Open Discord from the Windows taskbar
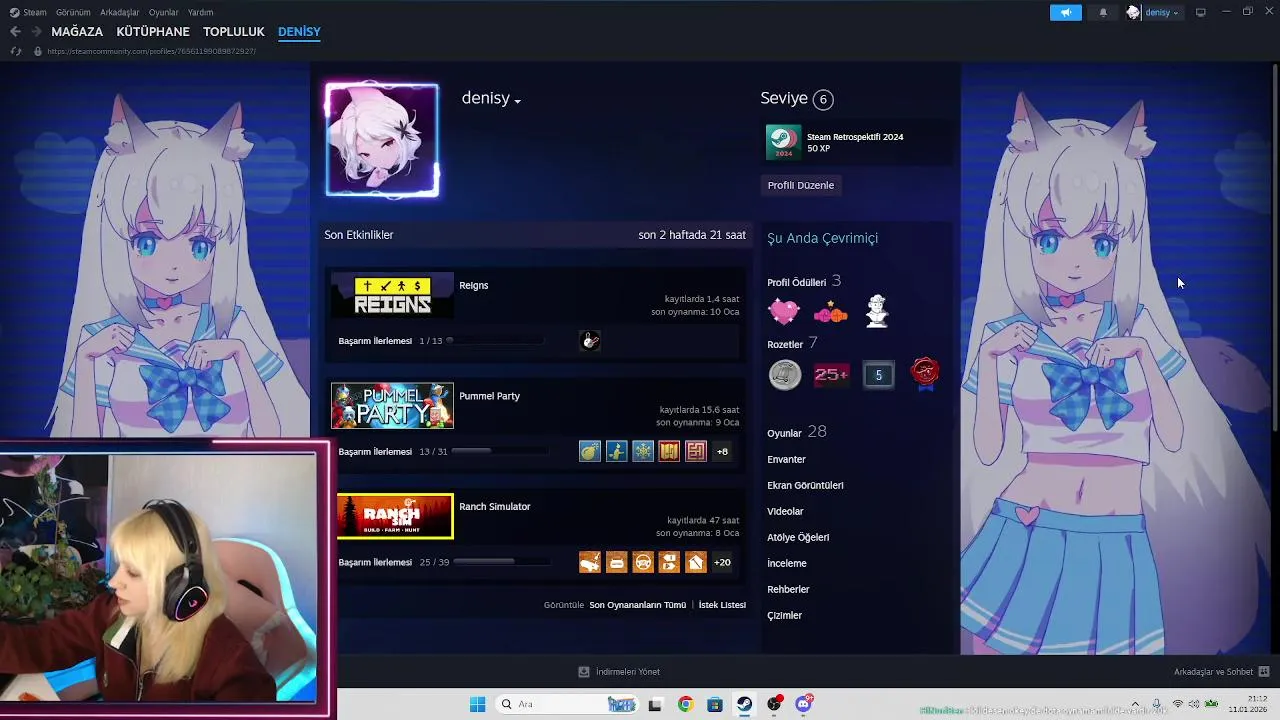 (x=804, y=704)
